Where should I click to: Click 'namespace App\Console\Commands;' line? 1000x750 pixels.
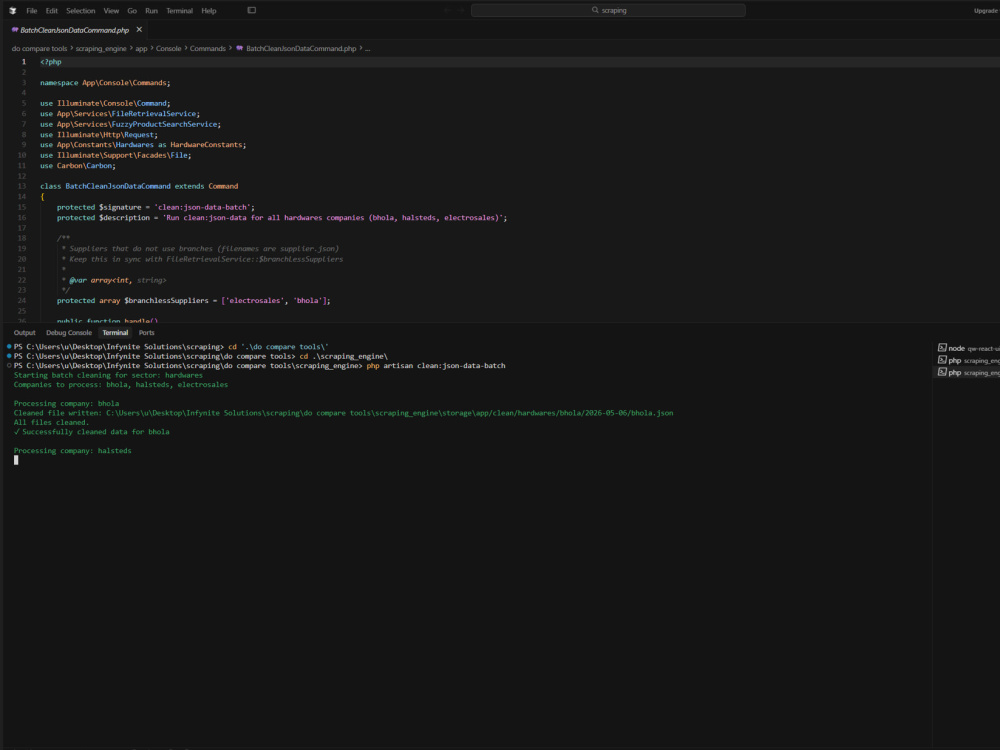point(105,83)
